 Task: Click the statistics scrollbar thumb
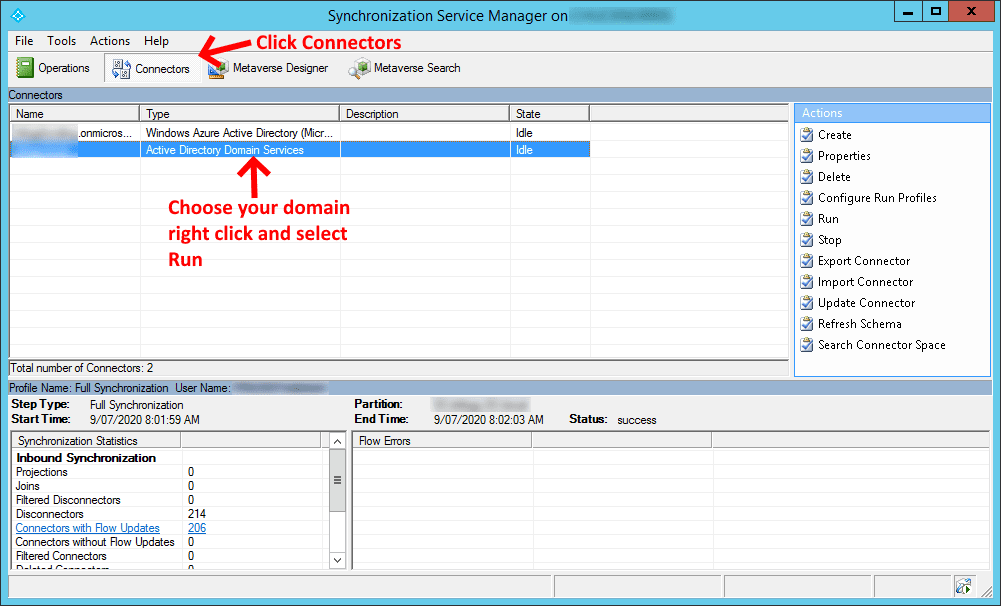[x=337, y=480]
